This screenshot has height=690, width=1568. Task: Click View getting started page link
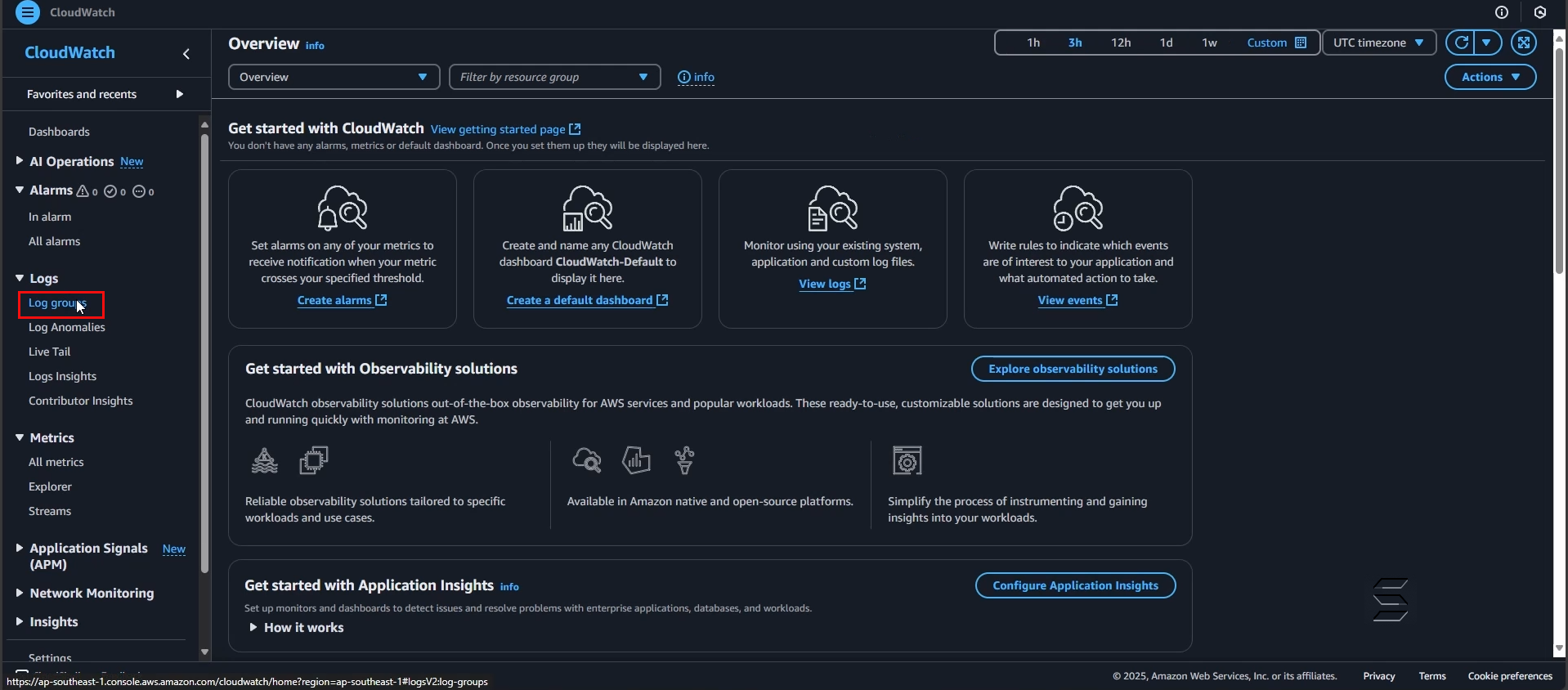[505, 129]
